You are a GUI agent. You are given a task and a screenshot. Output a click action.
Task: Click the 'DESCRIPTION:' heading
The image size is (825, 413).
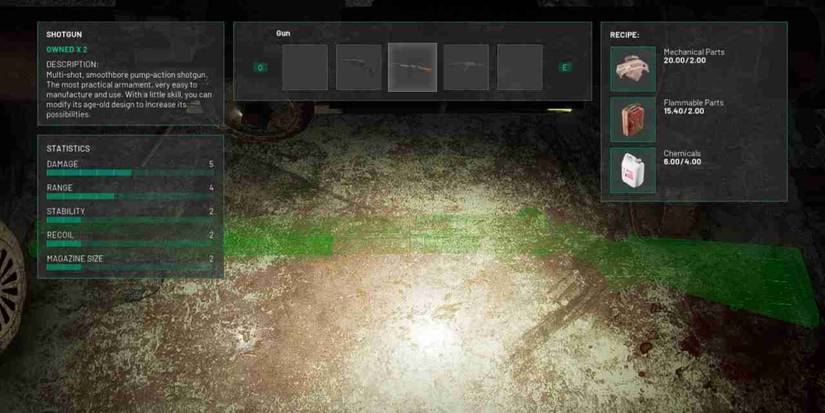pyautogui.click(x=72, y=64)
